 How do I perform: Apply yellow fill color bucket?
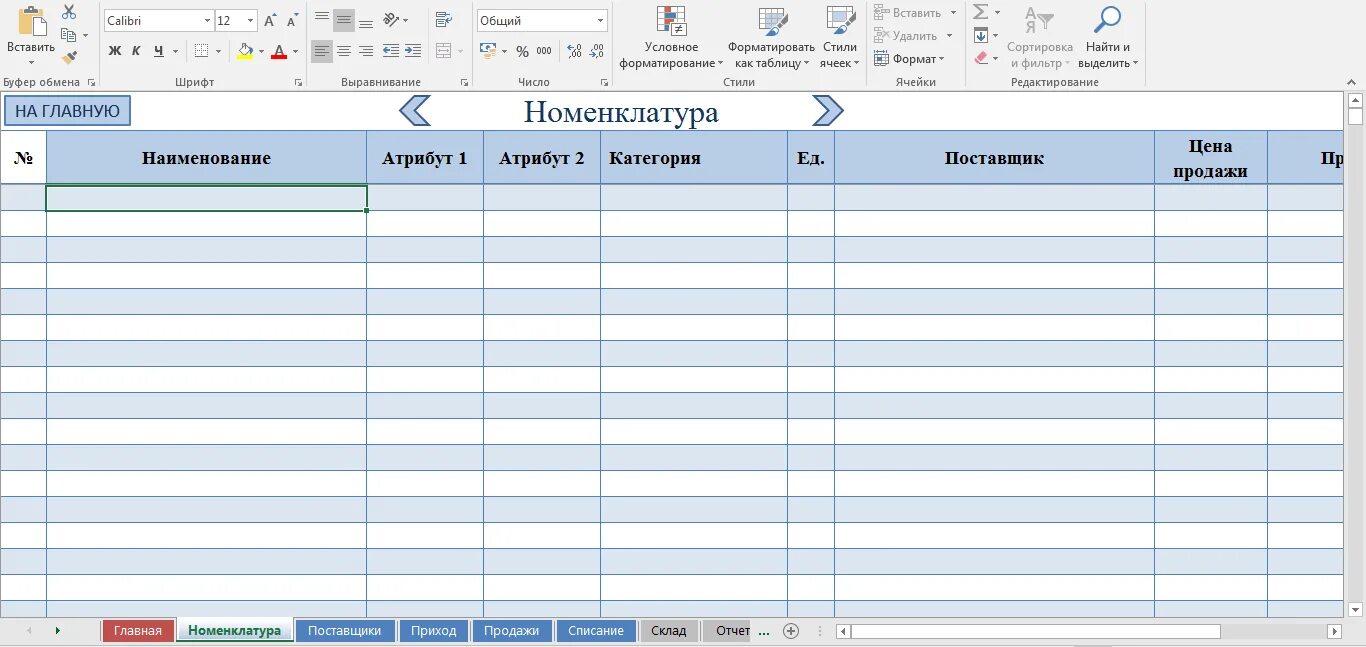246,51
